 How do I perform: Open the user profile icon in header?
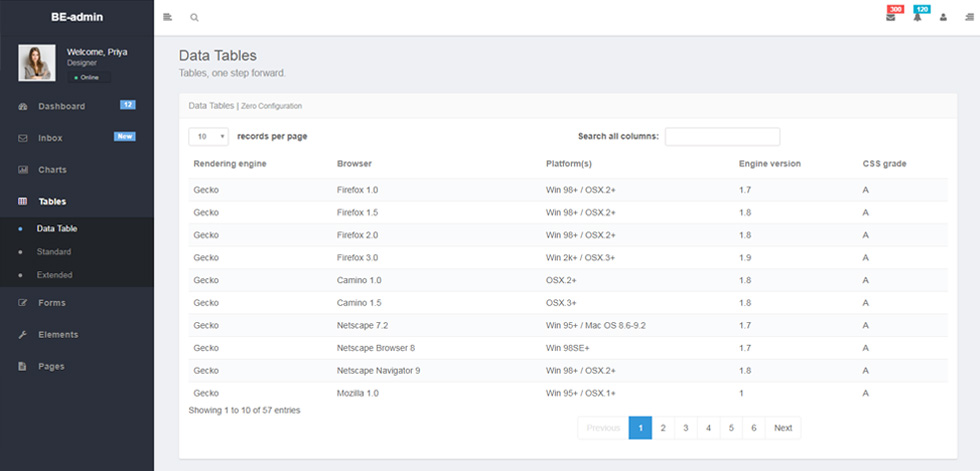[x=943, y=17]
